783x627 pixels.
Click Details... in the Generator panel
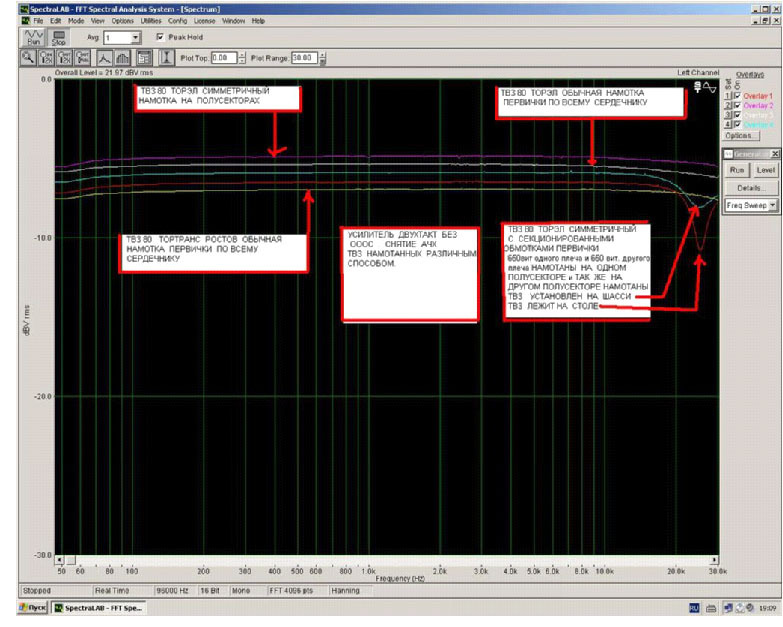tap(750, 188)
